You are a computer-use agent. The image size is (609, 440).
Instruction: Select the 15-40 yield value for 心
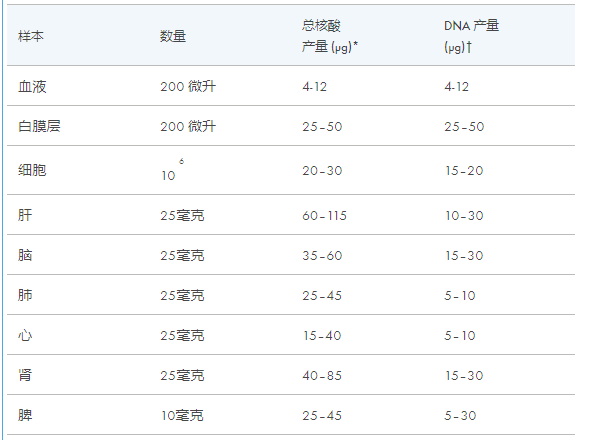(x=322, y=336)
